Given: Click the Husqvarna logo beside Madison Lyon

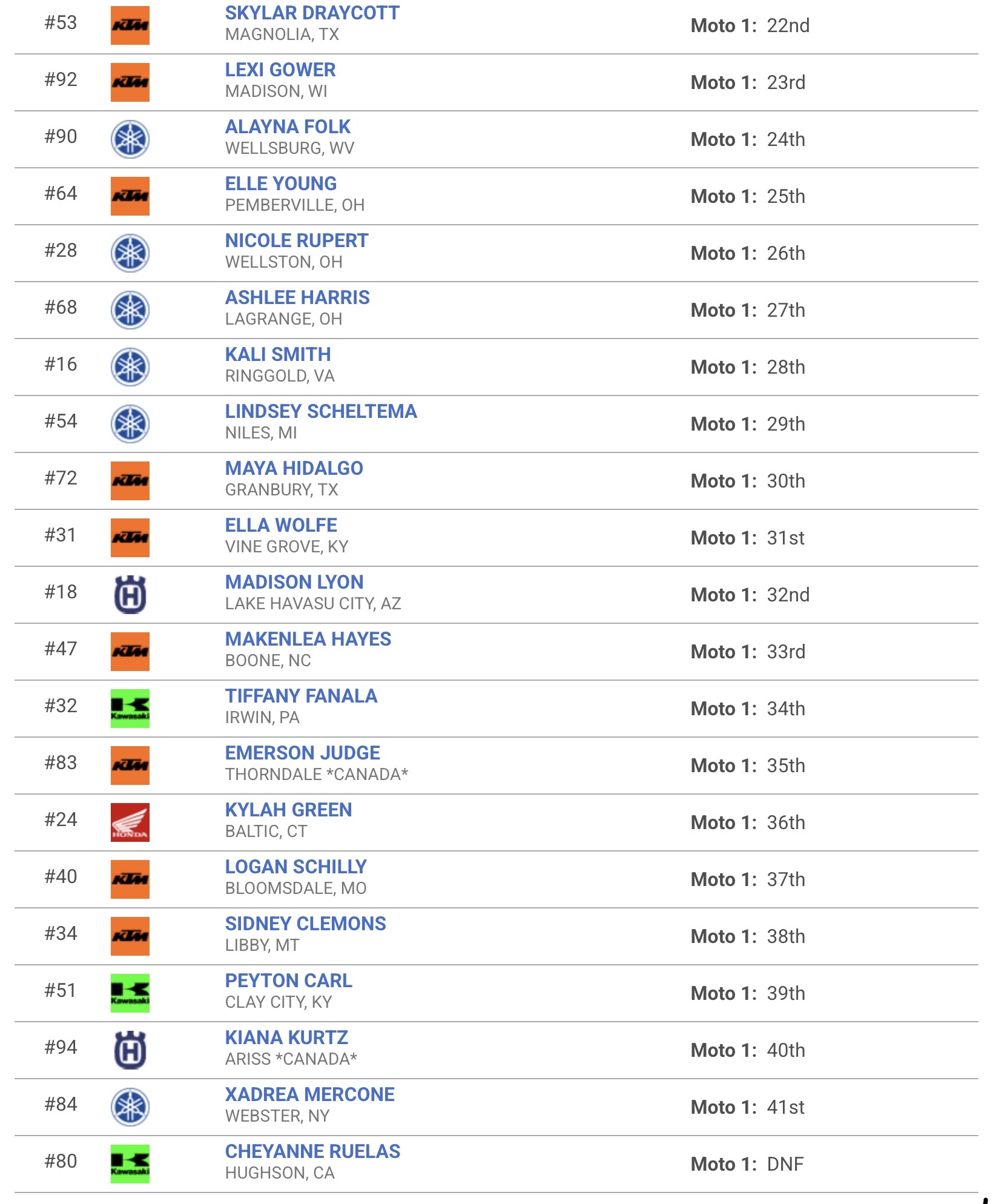Looking at the screenshot, I should coord(130,595).
